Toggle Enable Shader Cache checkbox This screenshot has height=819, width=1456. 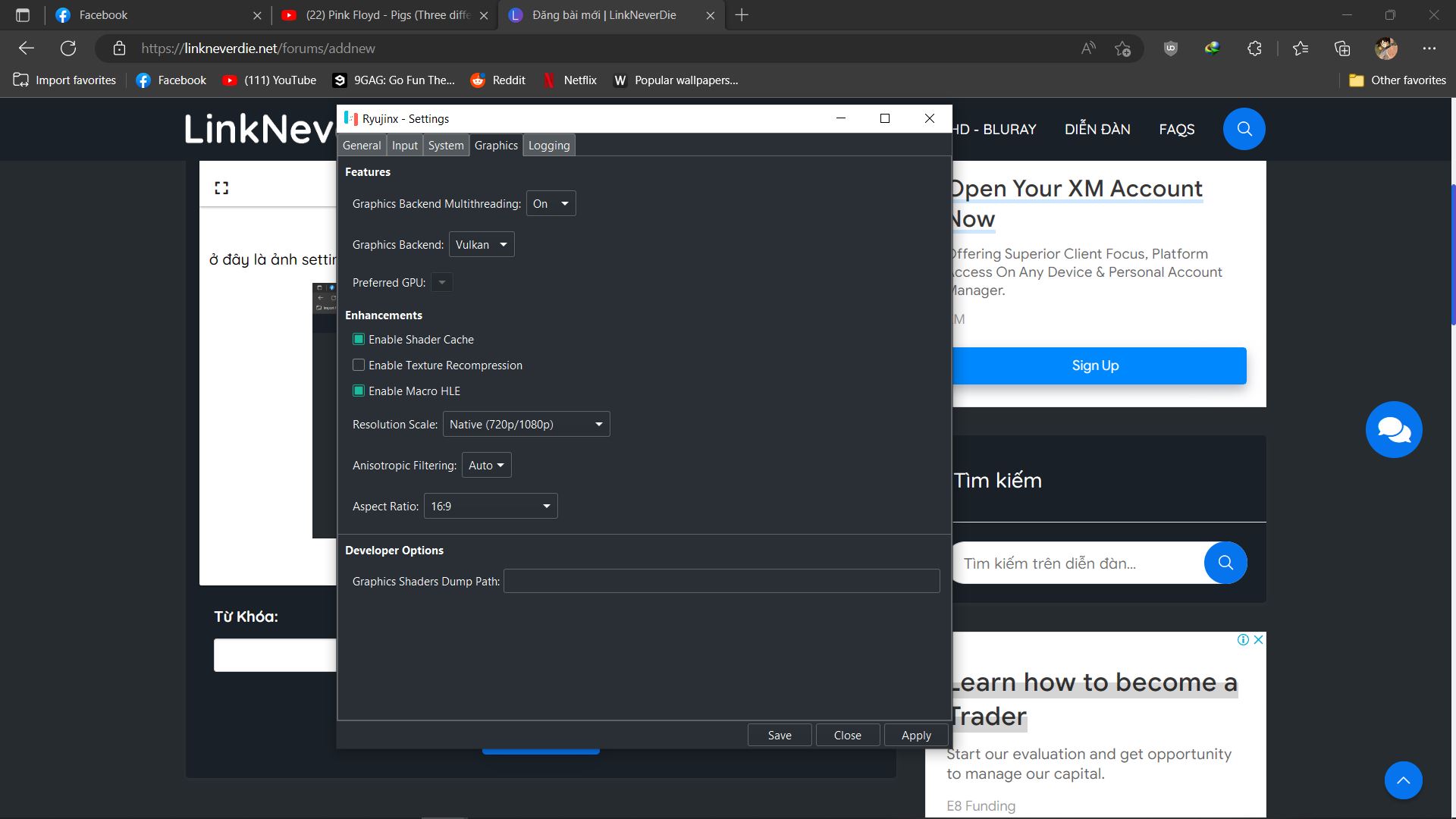tap(358, 338)
